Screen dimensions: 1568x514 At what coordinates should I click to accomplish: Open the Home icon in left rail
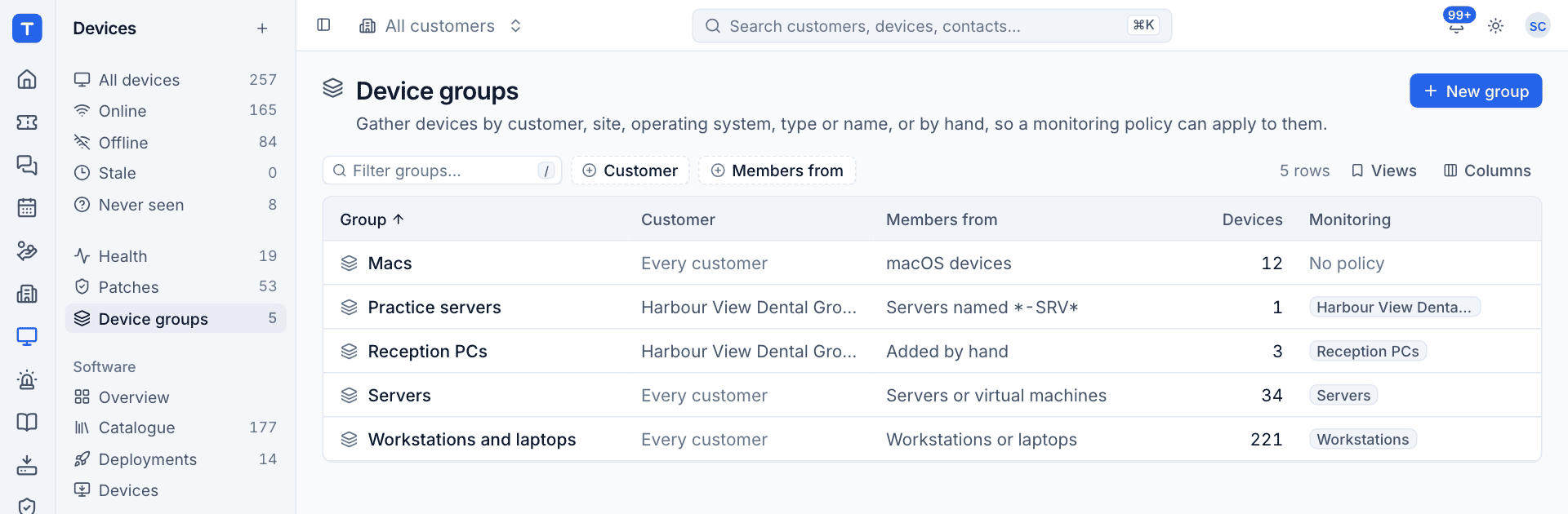tap(27, 79)
